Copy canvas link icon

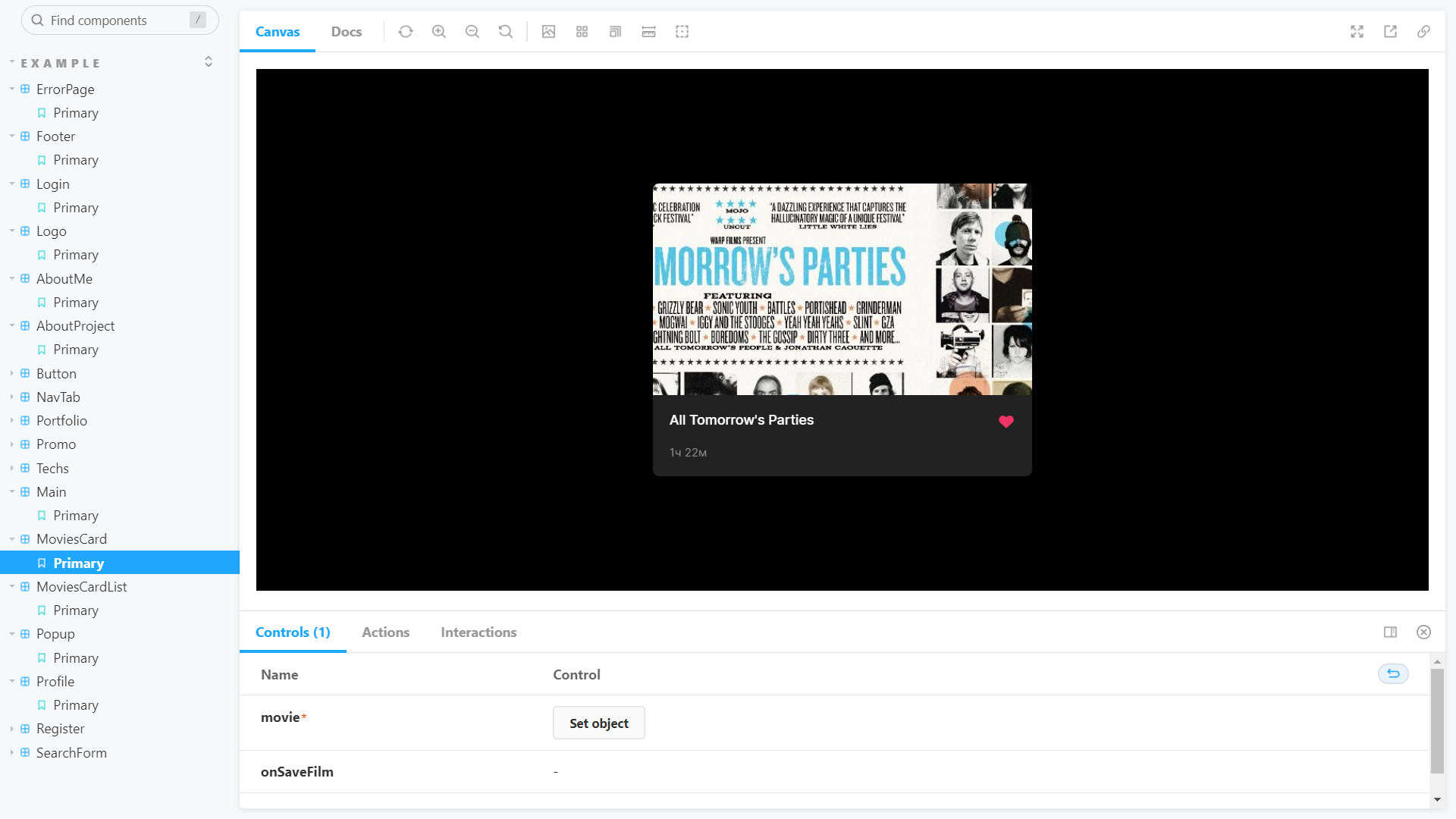(x=1424, y=32)
